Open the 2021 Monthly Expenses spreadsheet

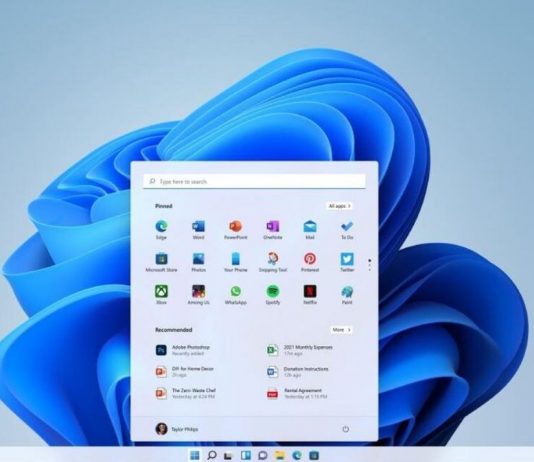[x=300, y=350]
